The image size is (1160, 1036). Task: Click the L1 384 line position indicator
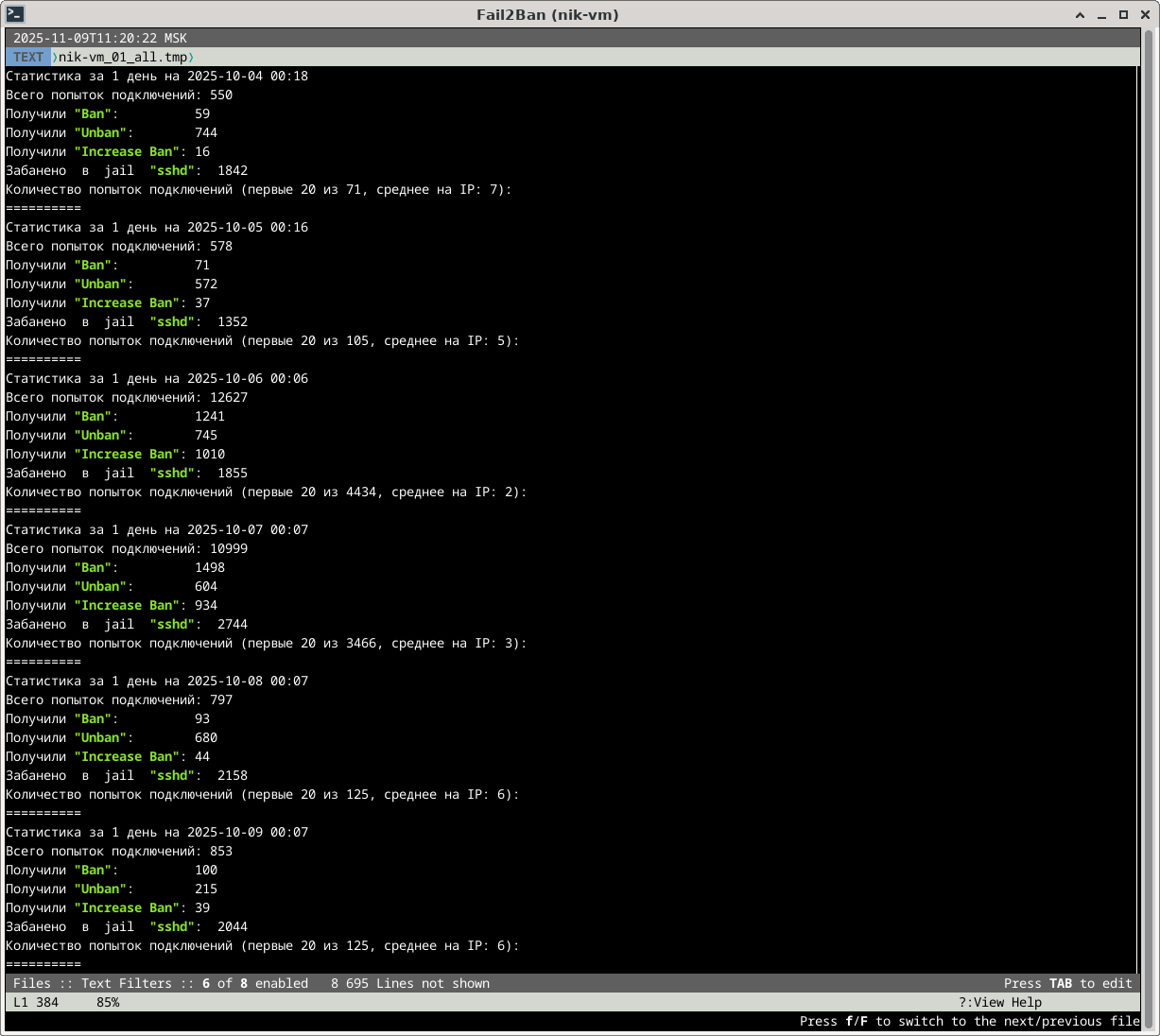36,1002
